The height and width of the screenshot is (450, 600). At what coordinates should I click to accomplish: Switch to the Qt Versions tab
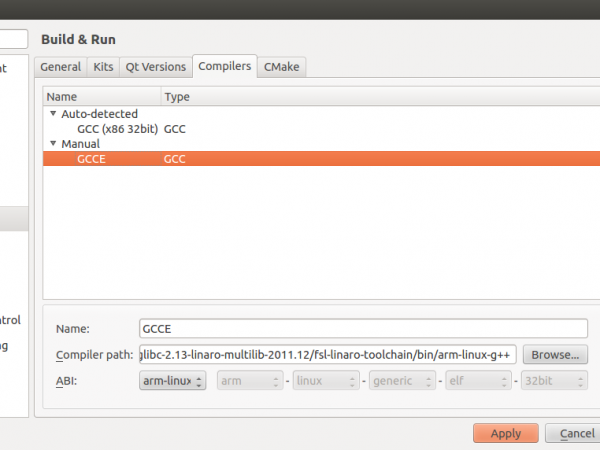(x=155, y=67)
